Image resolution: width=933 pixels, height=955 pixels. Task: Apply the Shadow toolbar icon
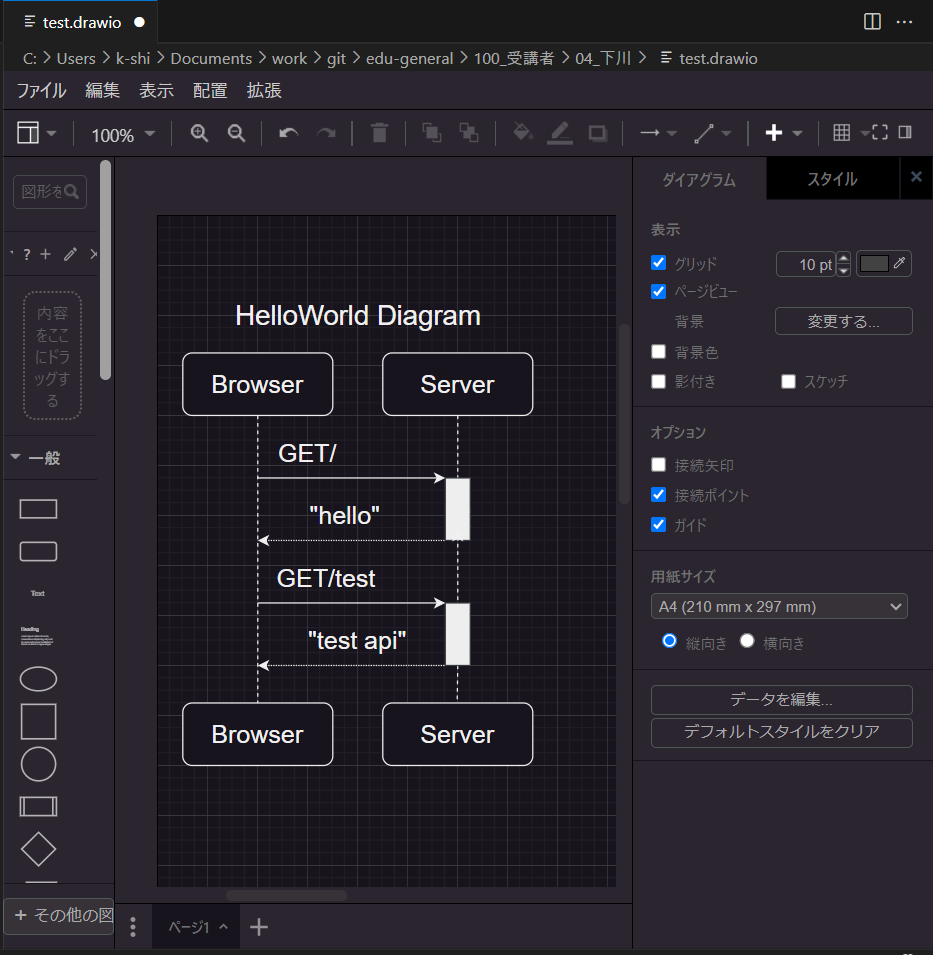[597, 132]
